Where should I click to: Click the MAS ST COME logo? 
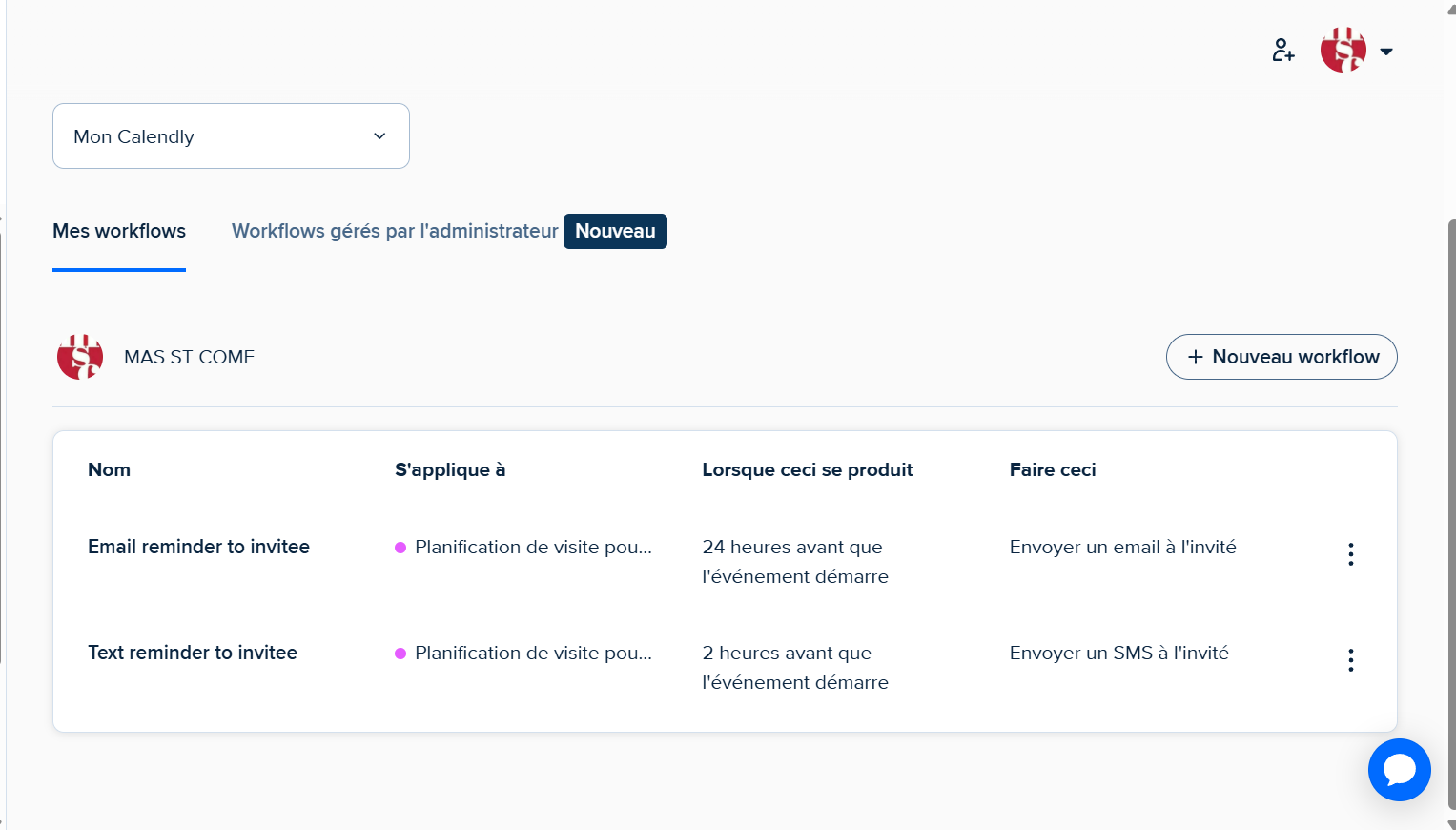[x=80, y=357]
